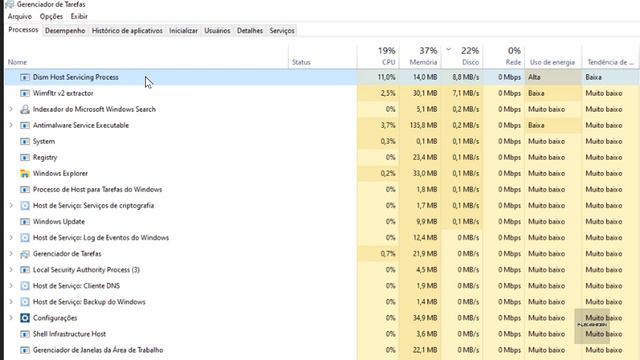Open the Histórico de aplicativos tab
Image resolution: width=640 pixels, height=360 pixels.
pyautogui.click(x=127, y=31)
